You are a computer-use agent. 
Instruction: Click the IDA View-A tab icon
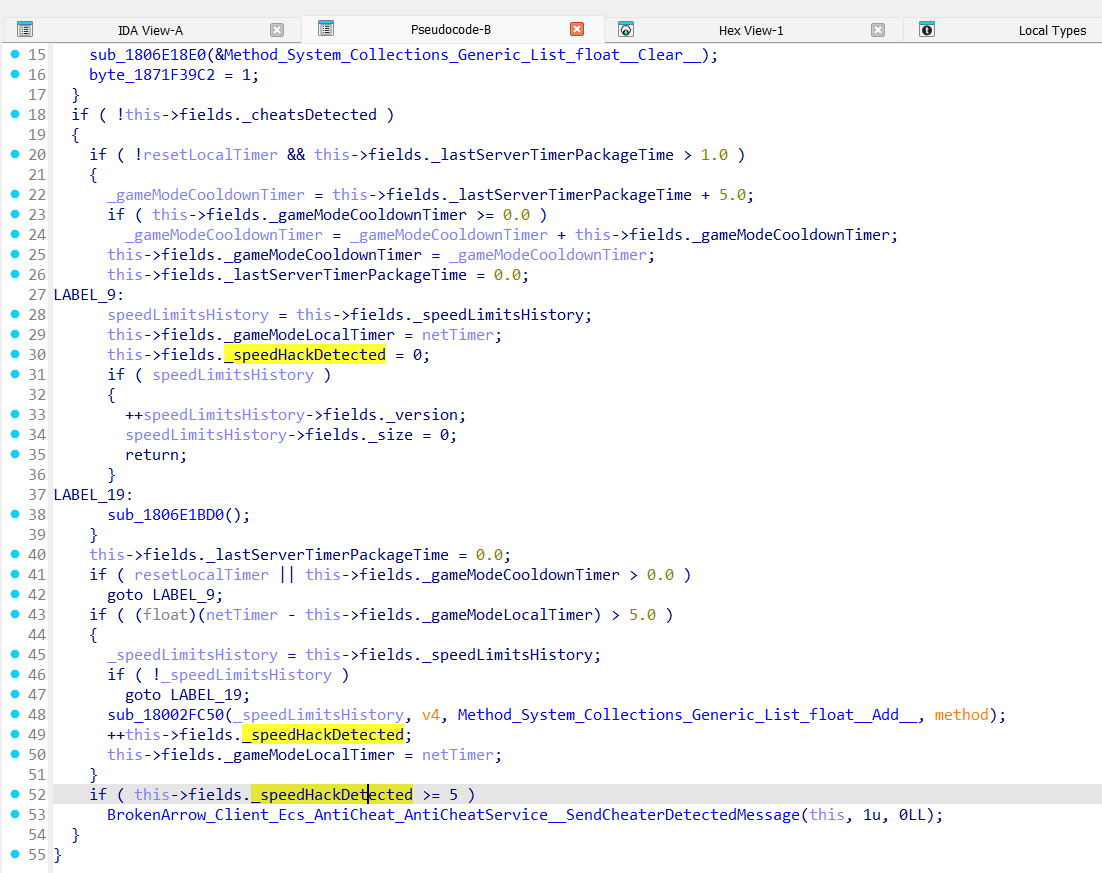(25, 30)
